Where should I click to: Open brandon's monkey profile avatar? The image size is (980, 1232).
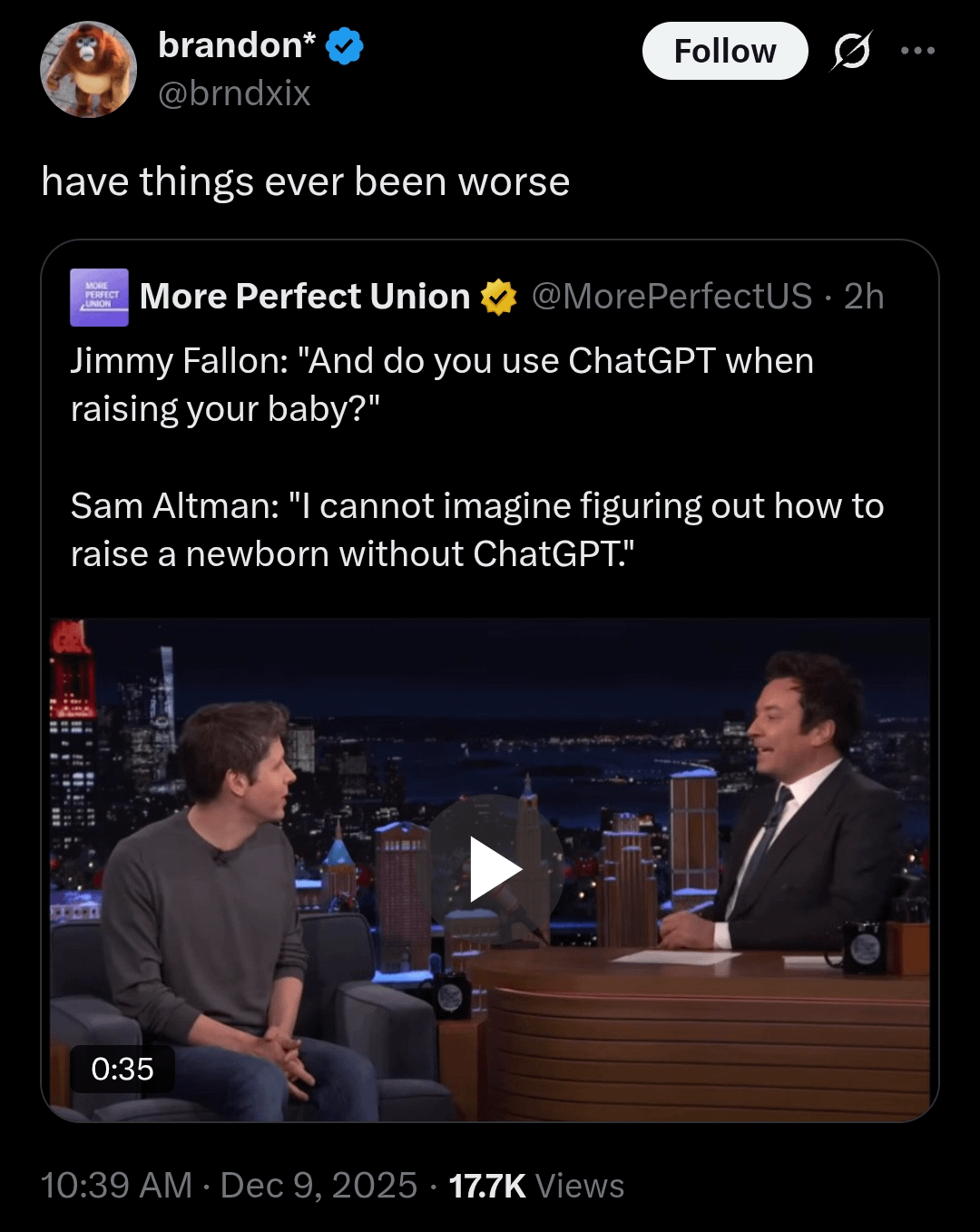coord(88,70)
